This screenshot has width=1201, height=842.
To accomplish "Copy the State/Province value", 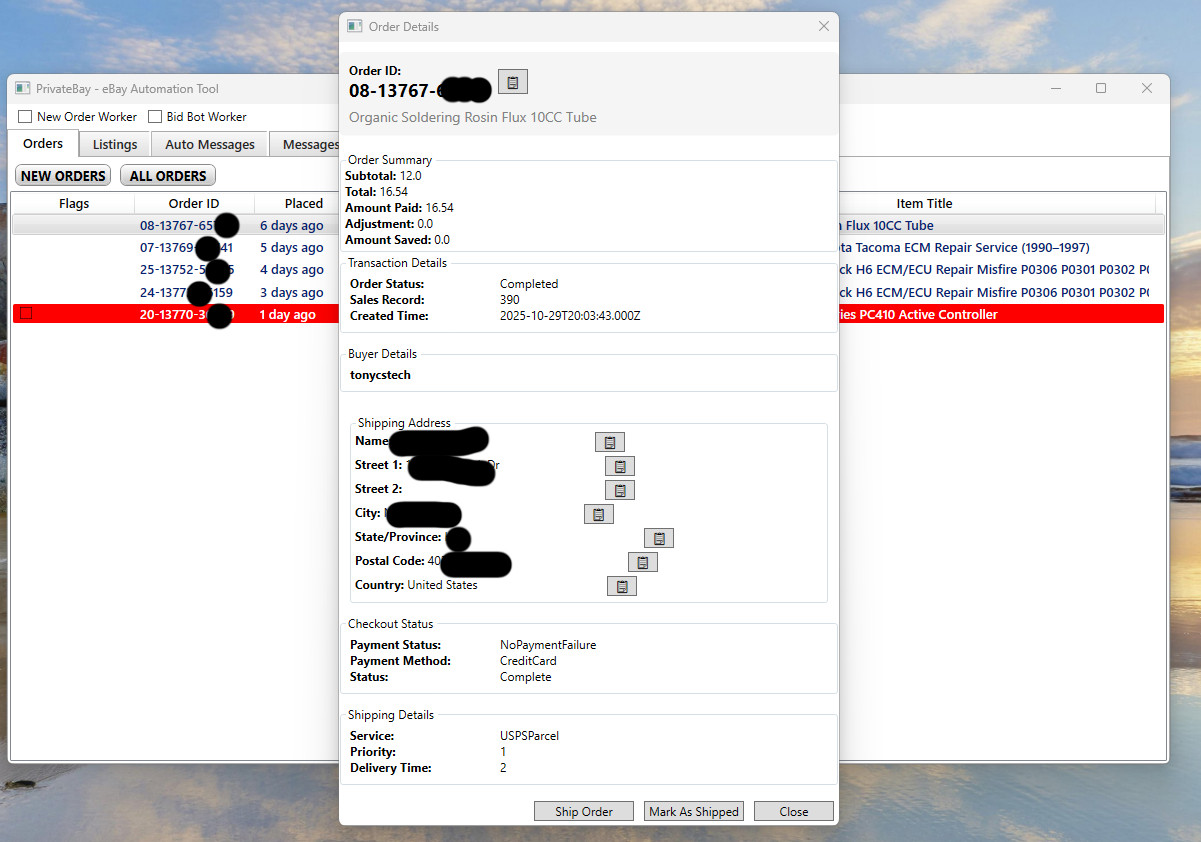I will [658, 538].
